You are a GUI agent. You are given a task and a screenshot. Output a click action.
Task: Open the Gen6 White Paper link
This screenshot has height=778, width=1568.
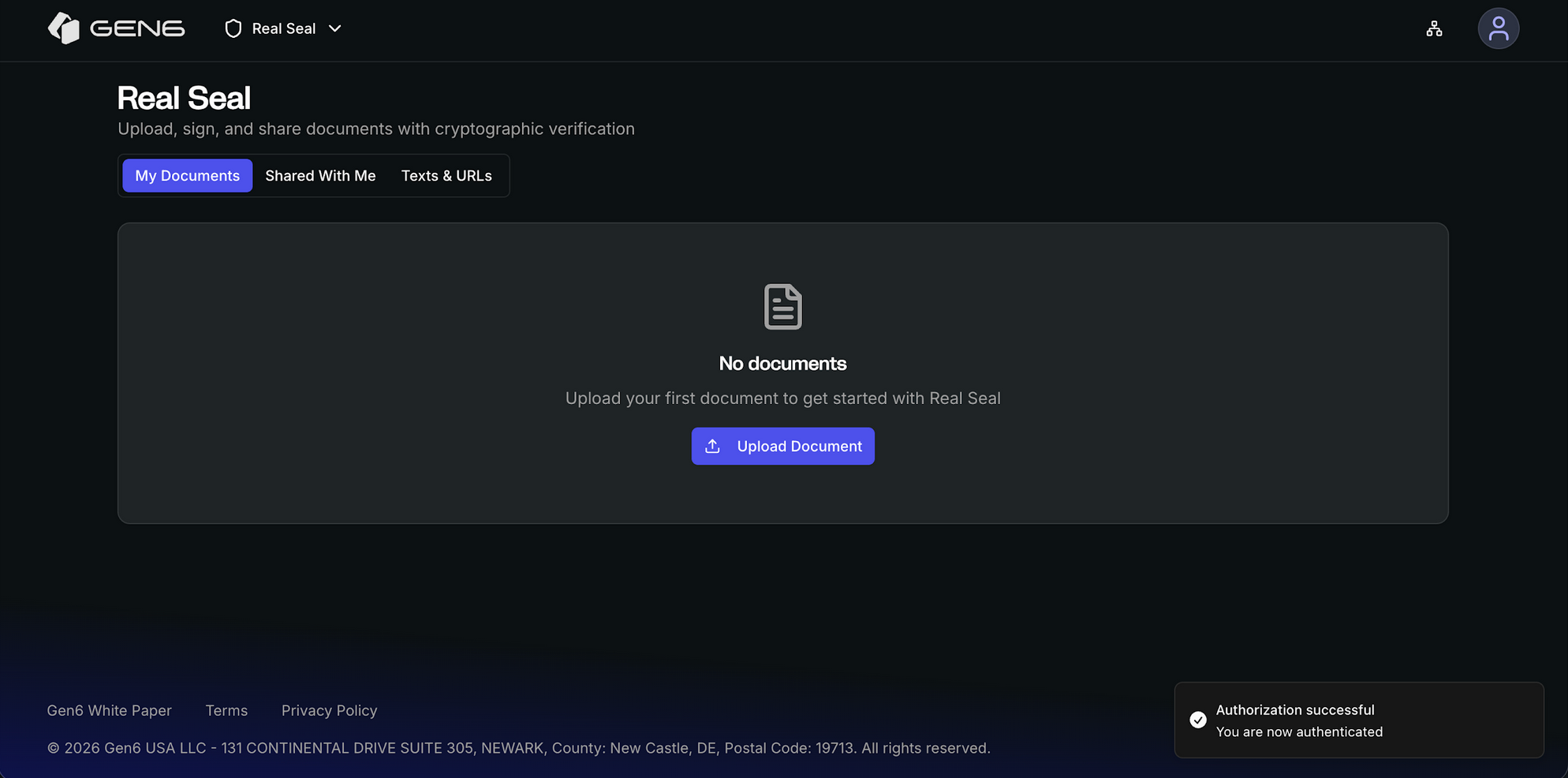click(x=109, y=711)
